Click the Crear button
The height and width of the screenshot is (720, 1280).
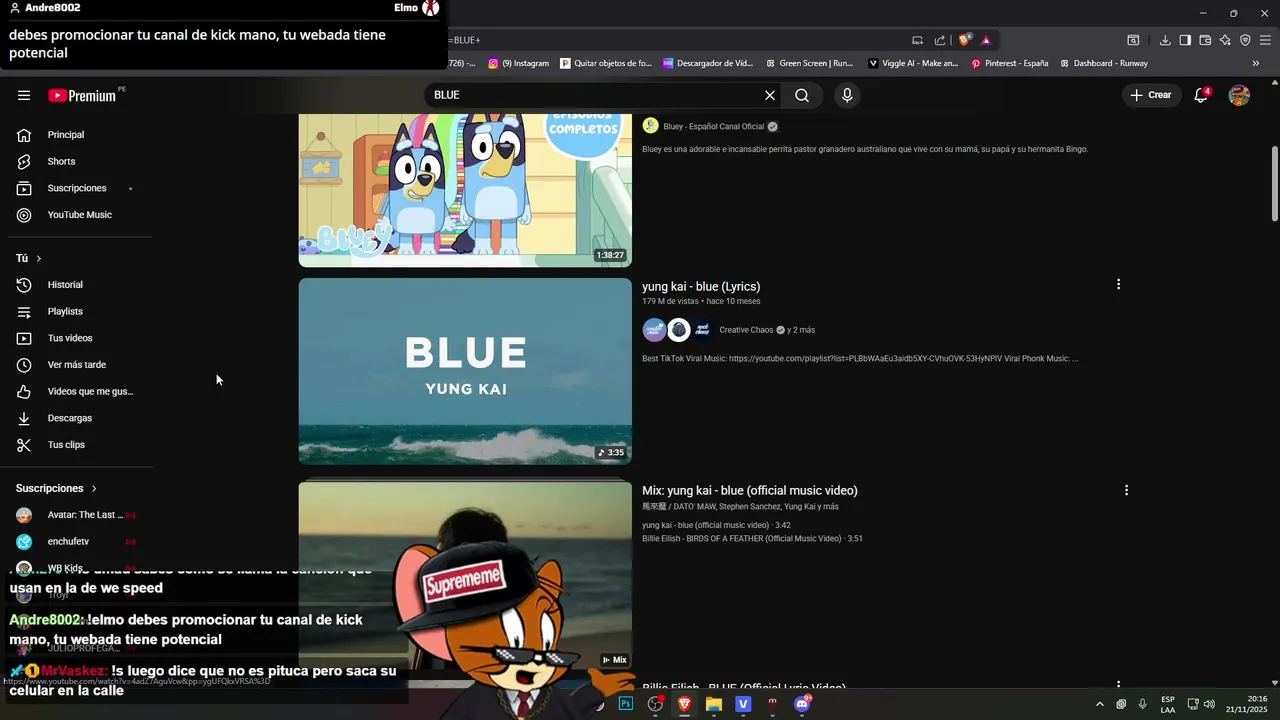[x=1151, y=95]
